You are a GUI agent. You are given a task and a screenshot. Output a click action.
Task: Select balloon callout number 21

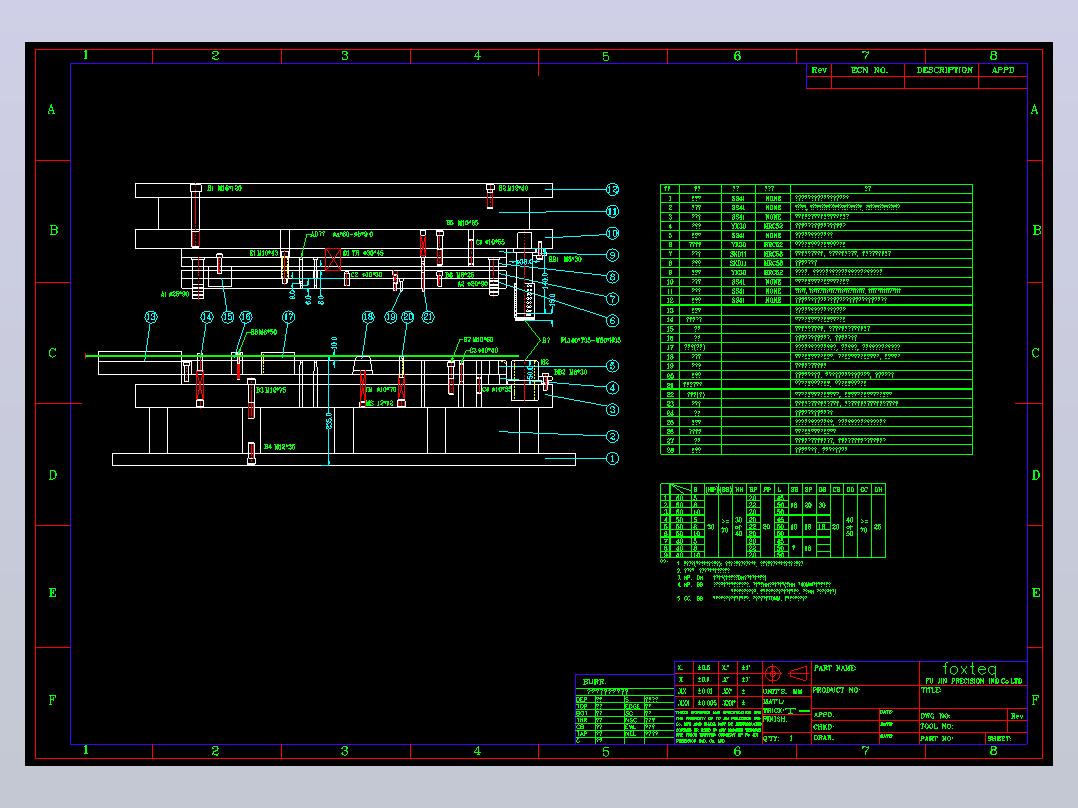[428, 317]
